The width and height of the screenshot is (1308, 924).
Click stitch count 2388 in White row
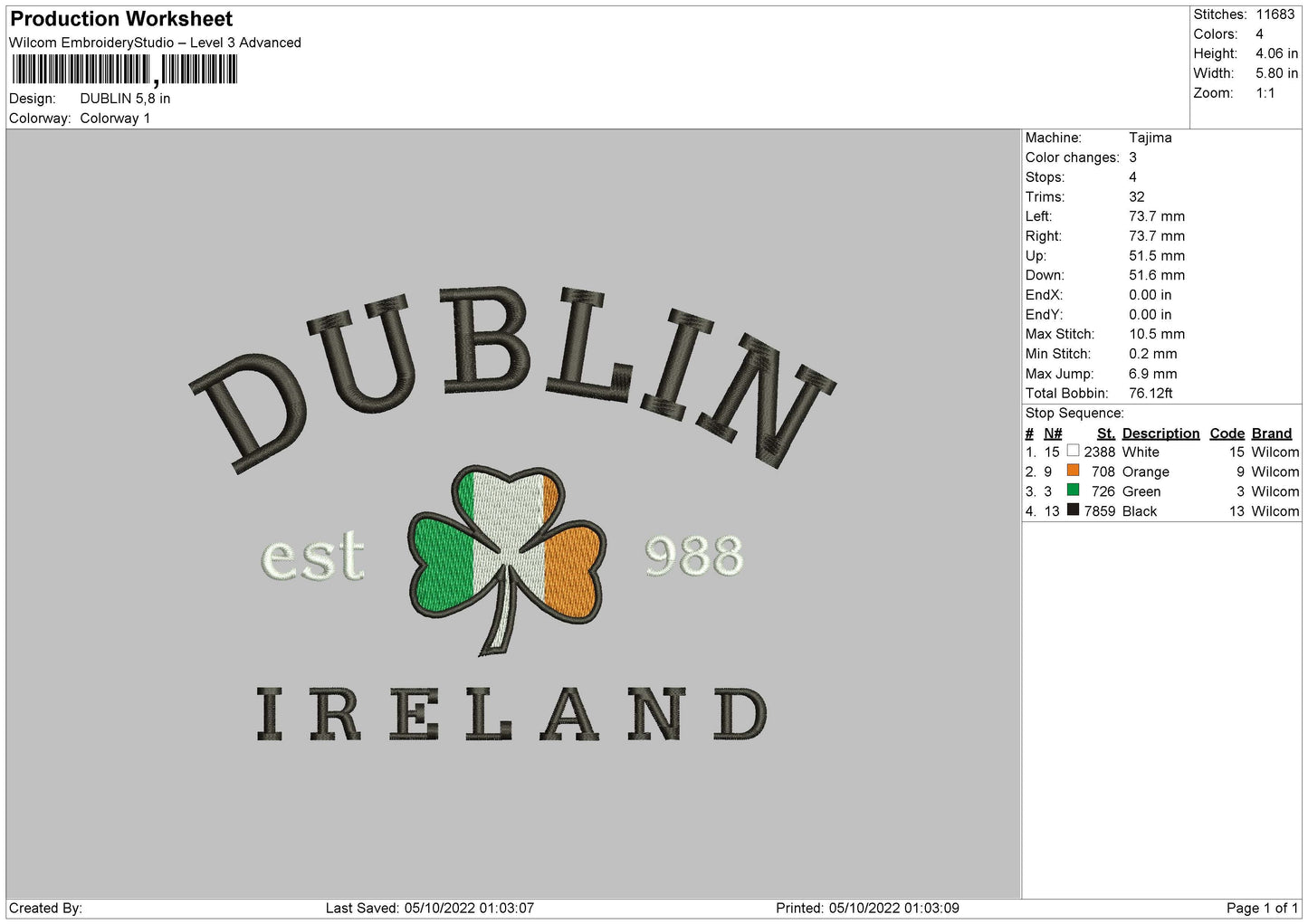click(x=1100, y=452)
